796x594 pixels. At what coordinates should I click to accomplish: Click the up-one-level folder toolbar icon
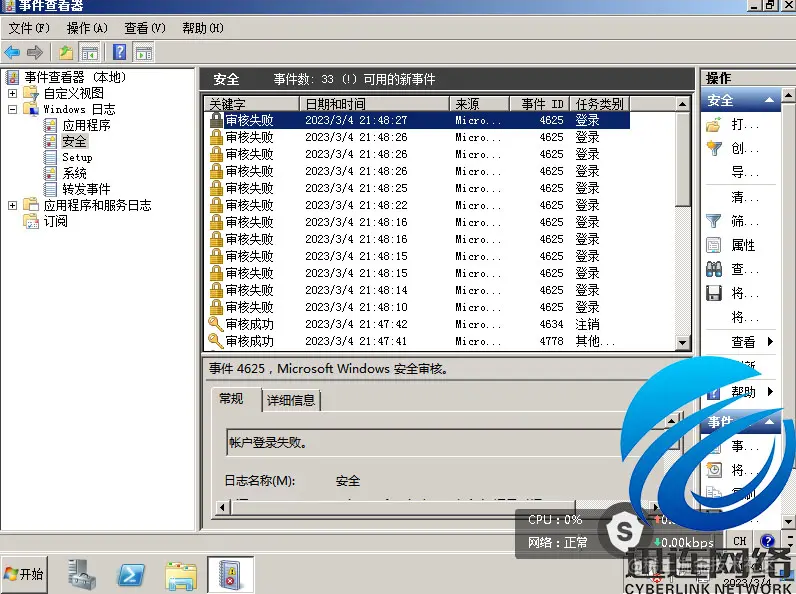click(66, 52)
